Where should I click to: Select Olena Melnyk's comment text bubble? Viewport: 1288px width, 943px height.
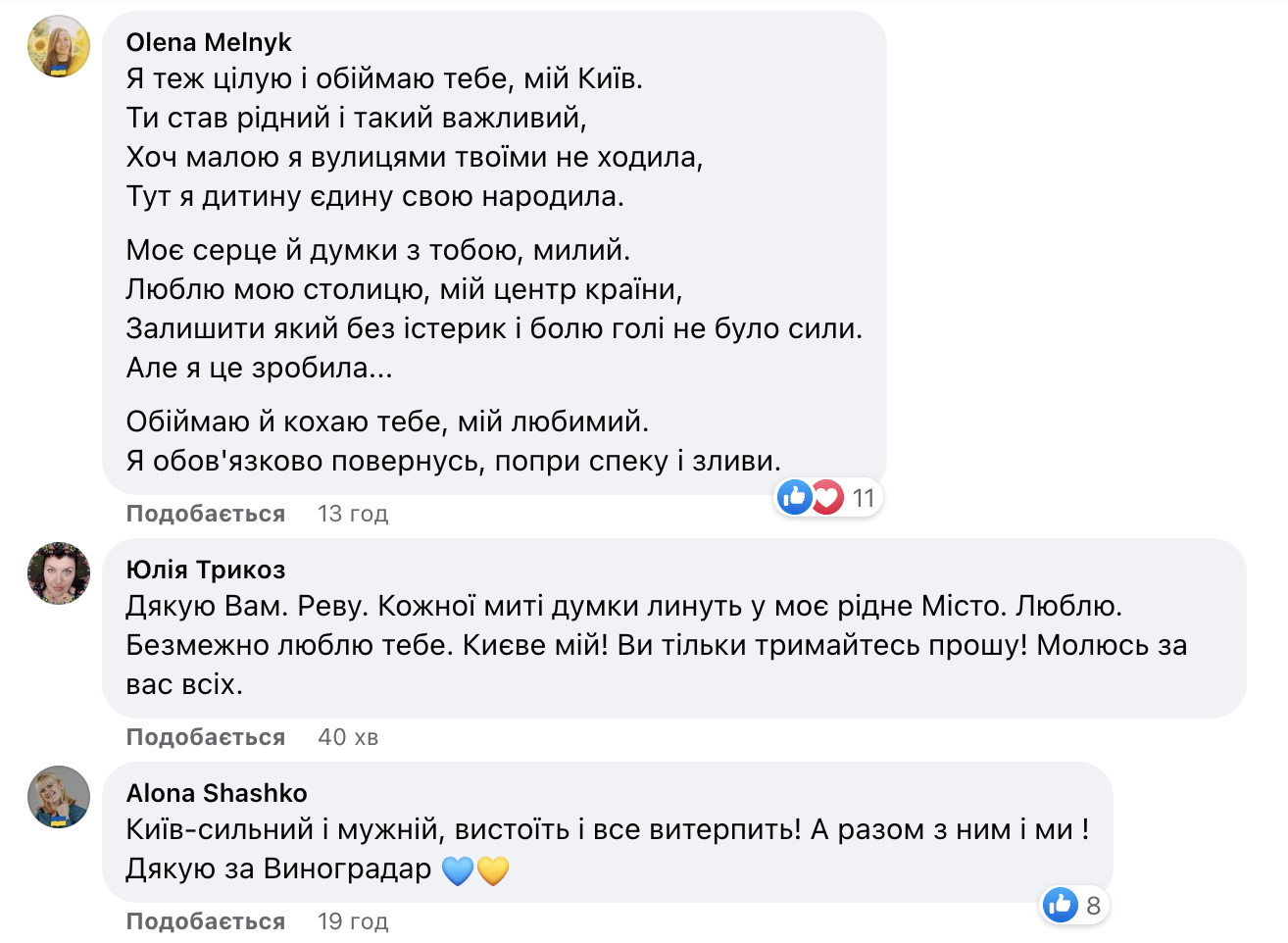point(490,245)
